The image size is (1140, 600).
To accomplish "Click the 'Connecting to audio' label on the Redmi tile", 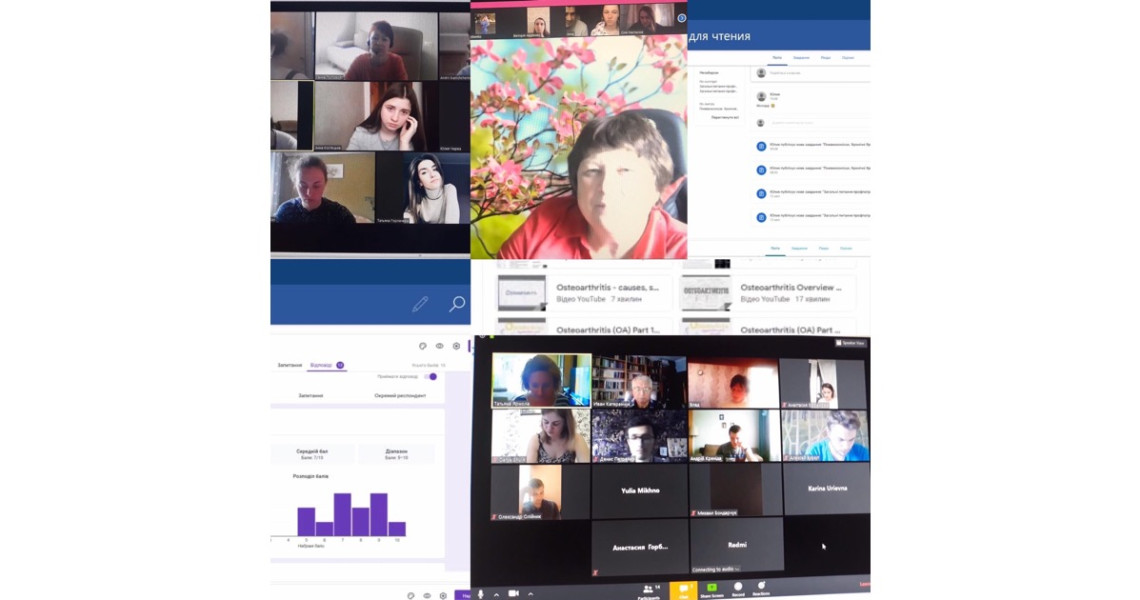I will 715,569.
